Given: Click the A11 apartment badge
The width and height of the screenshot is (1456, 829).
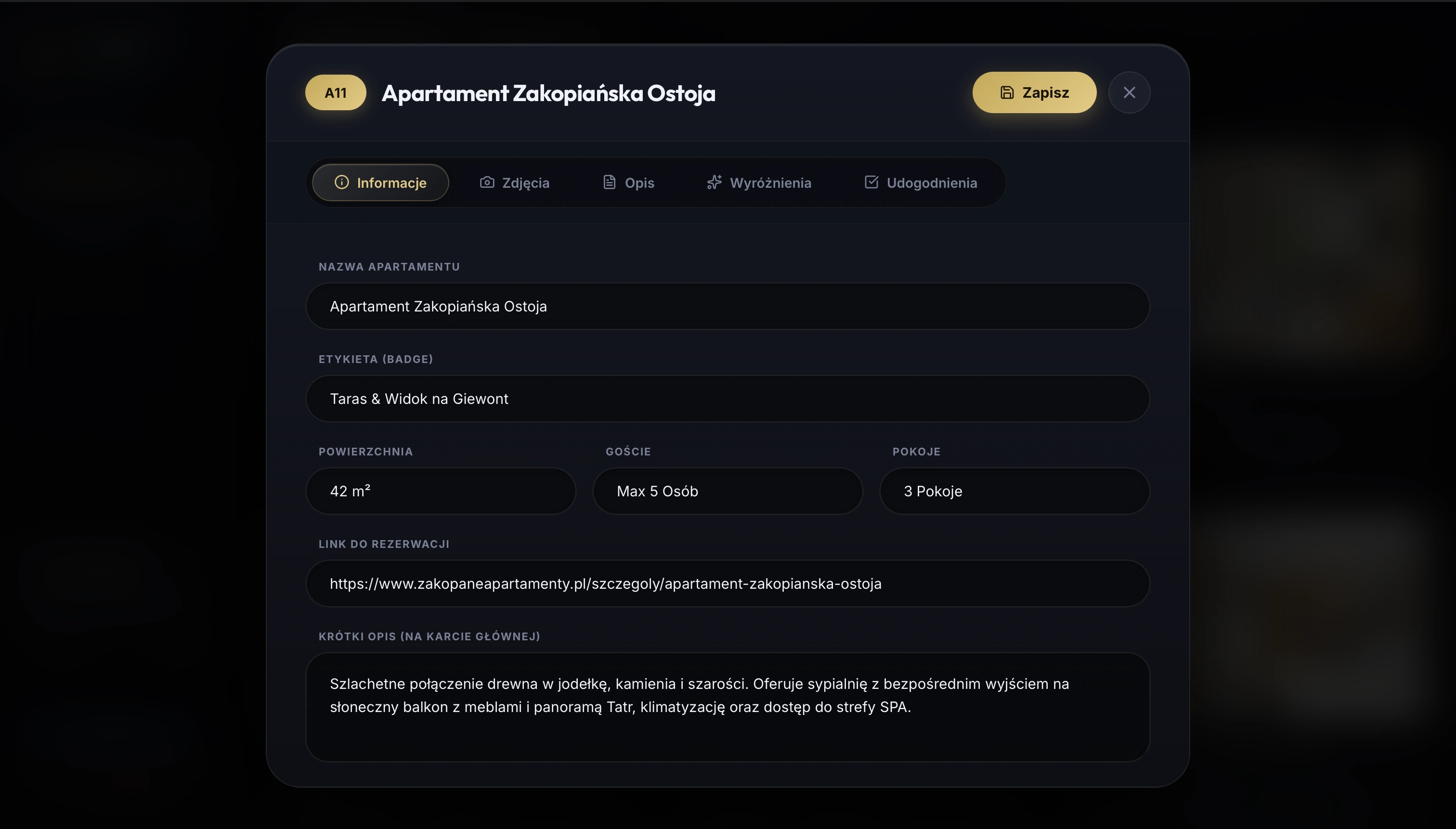Looking at the screenshot, I should point(336,92).
